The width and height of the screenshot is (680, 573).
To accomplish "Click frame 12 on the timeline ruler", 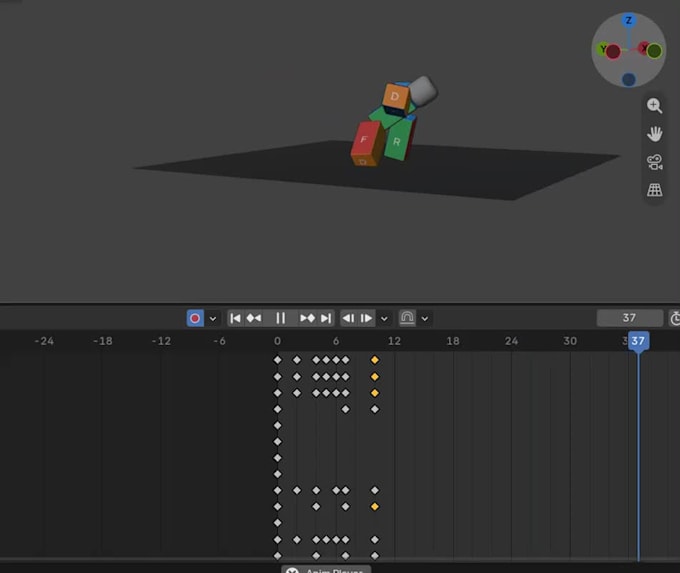I will pyautogui.click(x=394, y=341).
